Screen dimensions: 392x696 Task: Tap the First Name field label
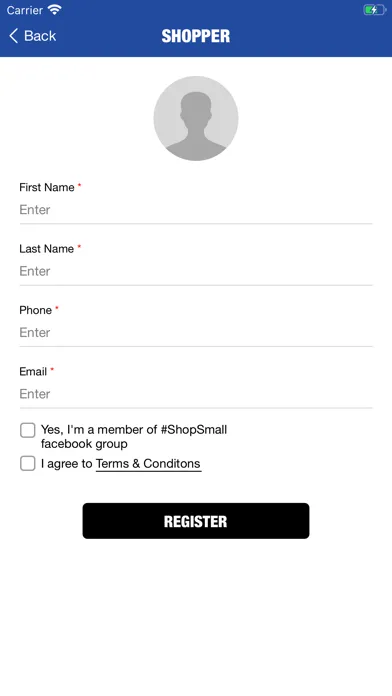[47, 187]
